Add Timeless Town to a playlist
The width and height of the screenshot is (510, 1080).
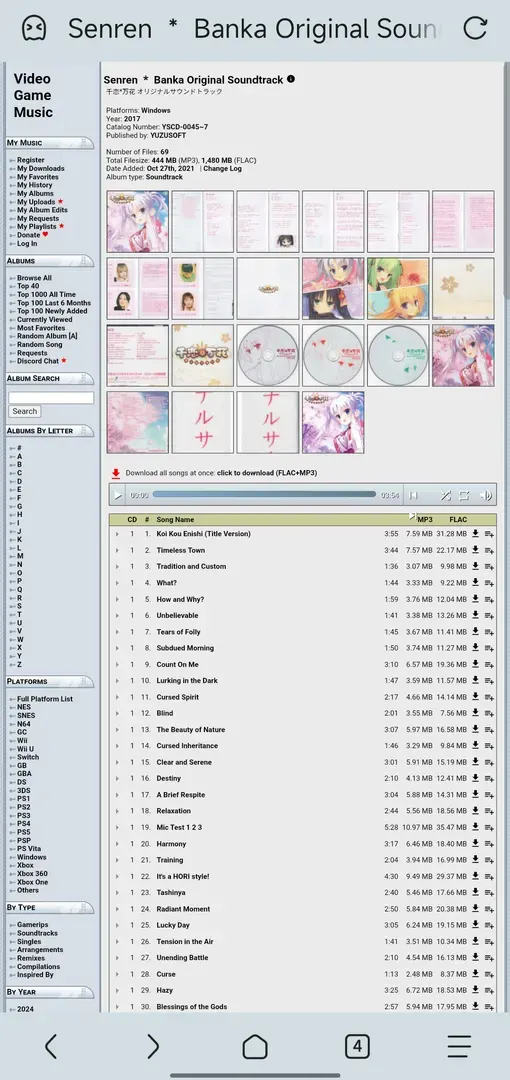(489, 550)
